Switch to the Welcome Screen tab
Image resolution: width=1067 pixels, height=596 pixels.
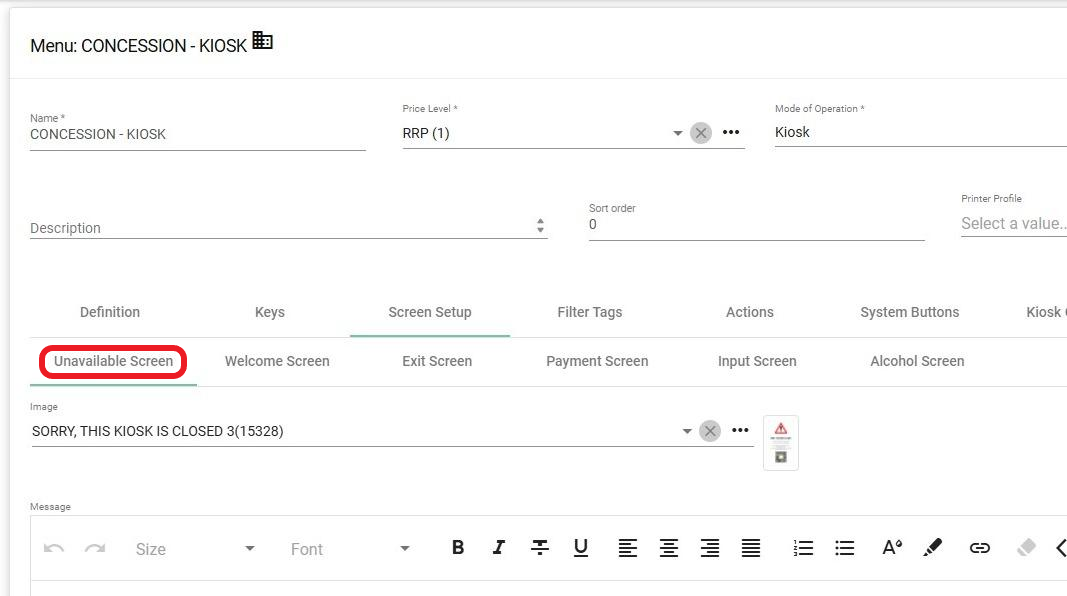277,361
